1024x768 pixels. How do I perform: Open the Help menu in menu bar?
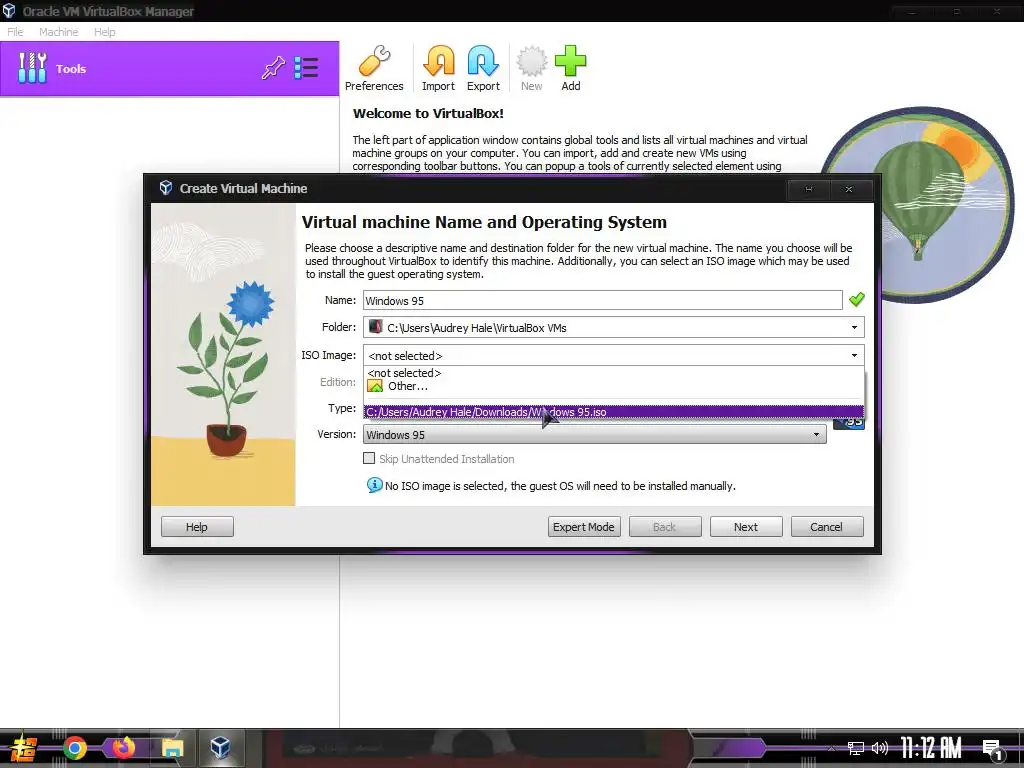[104, 31]
